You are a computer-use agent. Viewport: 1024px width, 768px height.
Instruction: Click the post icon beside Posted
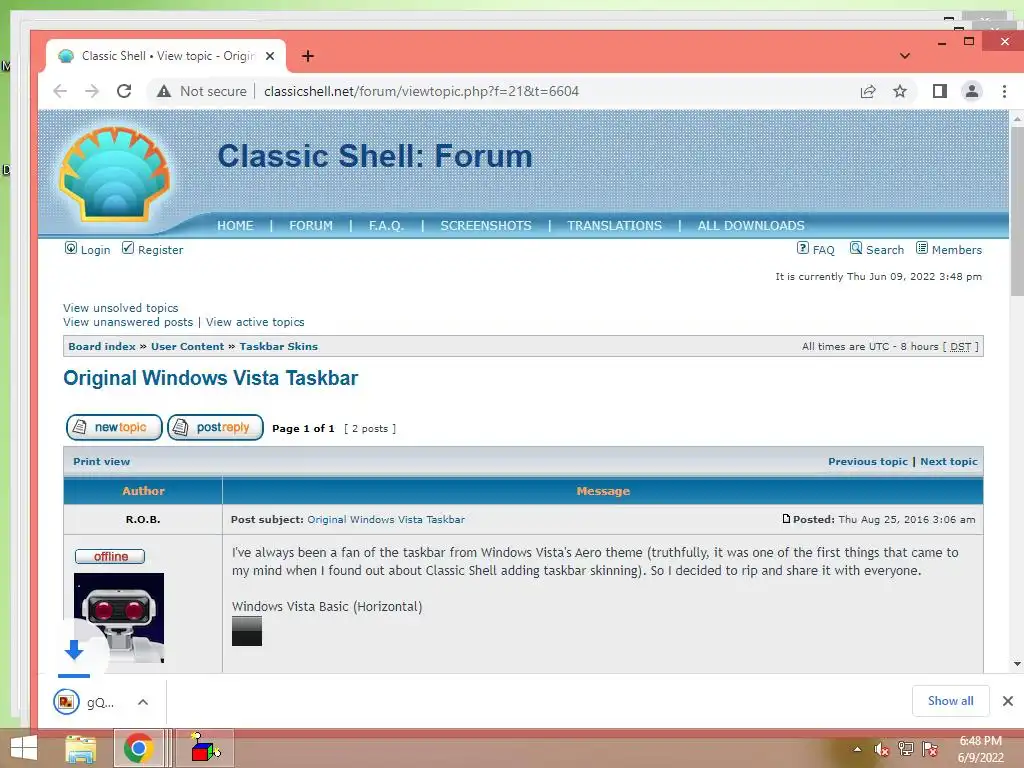pos(786,519)
